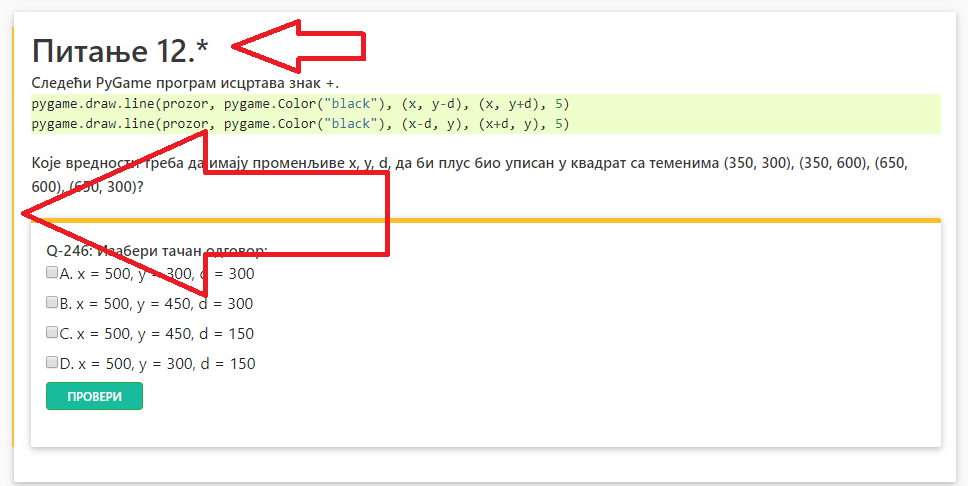Enable checkbox D for y = 300, d = 150
This screenshot has height=486, width=968.
pos(52,362)
